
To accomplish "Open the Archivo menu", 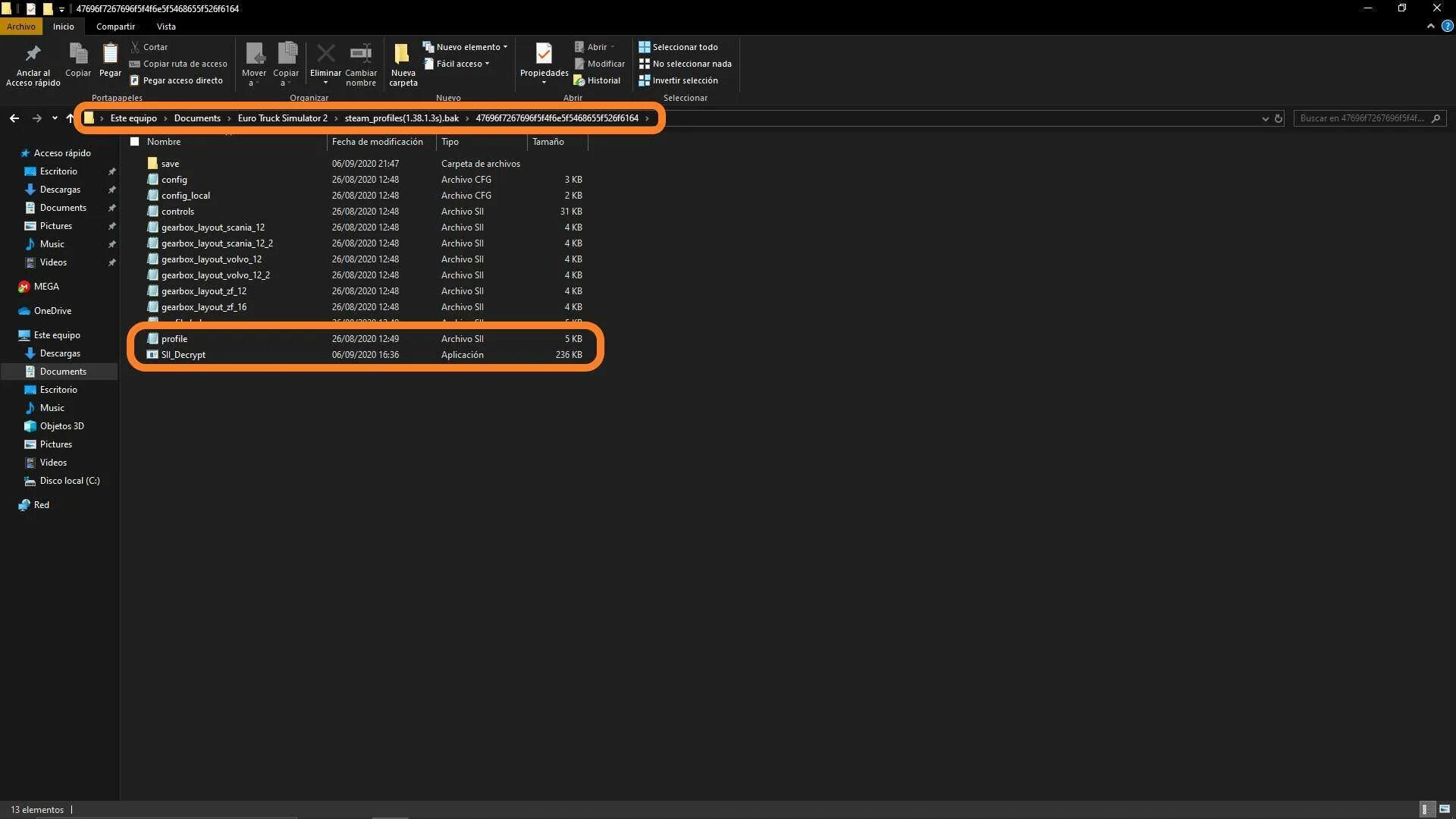I will pos(20,27).
